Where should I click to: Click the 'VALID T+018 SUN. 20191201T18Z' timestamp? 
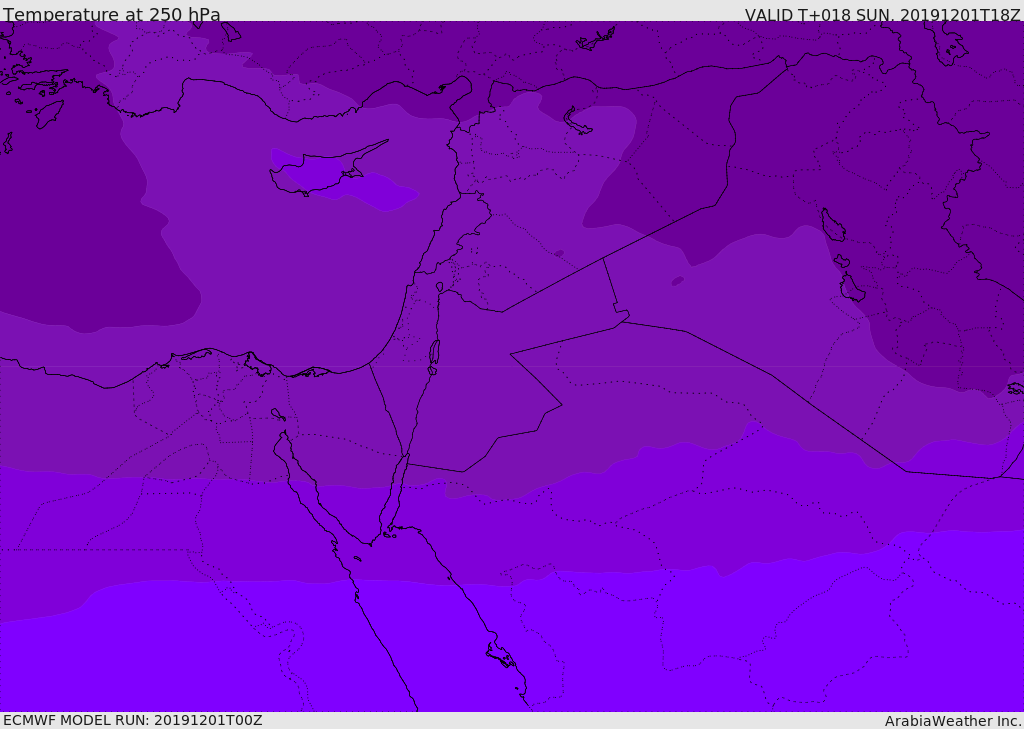click(883, 15)
